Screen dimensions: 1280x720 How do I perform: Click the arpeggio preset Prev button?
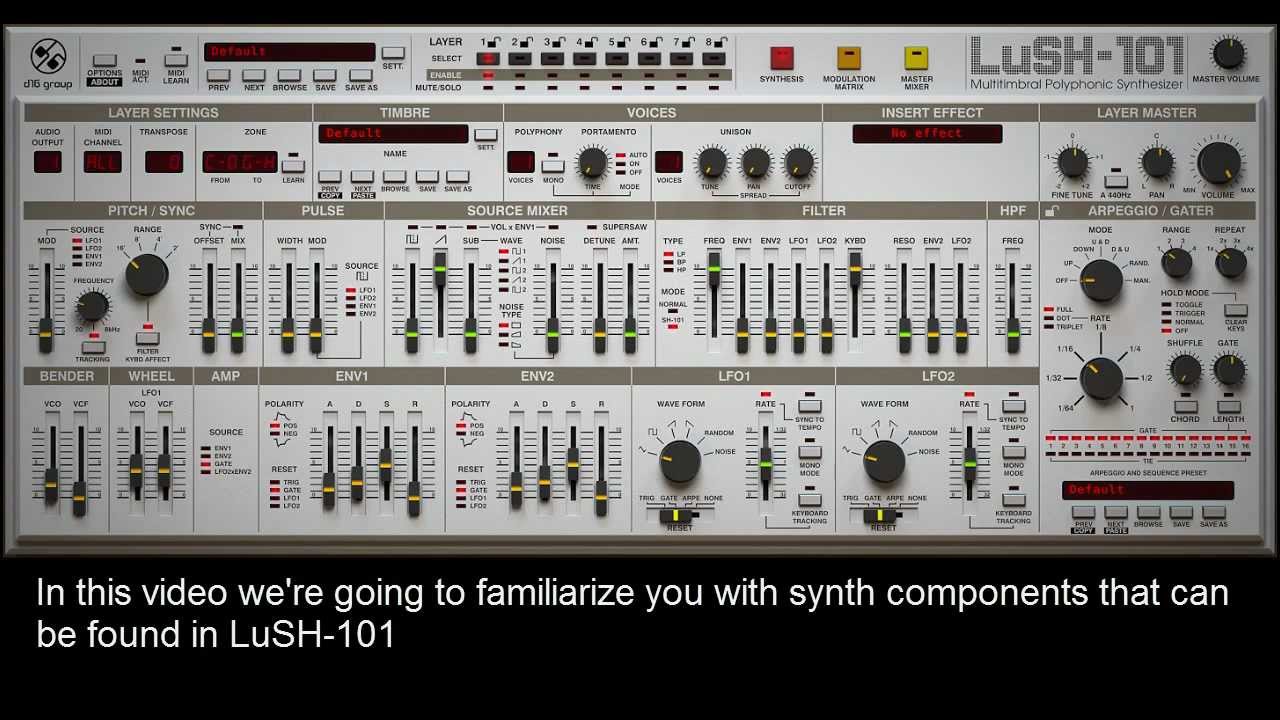1084,512
